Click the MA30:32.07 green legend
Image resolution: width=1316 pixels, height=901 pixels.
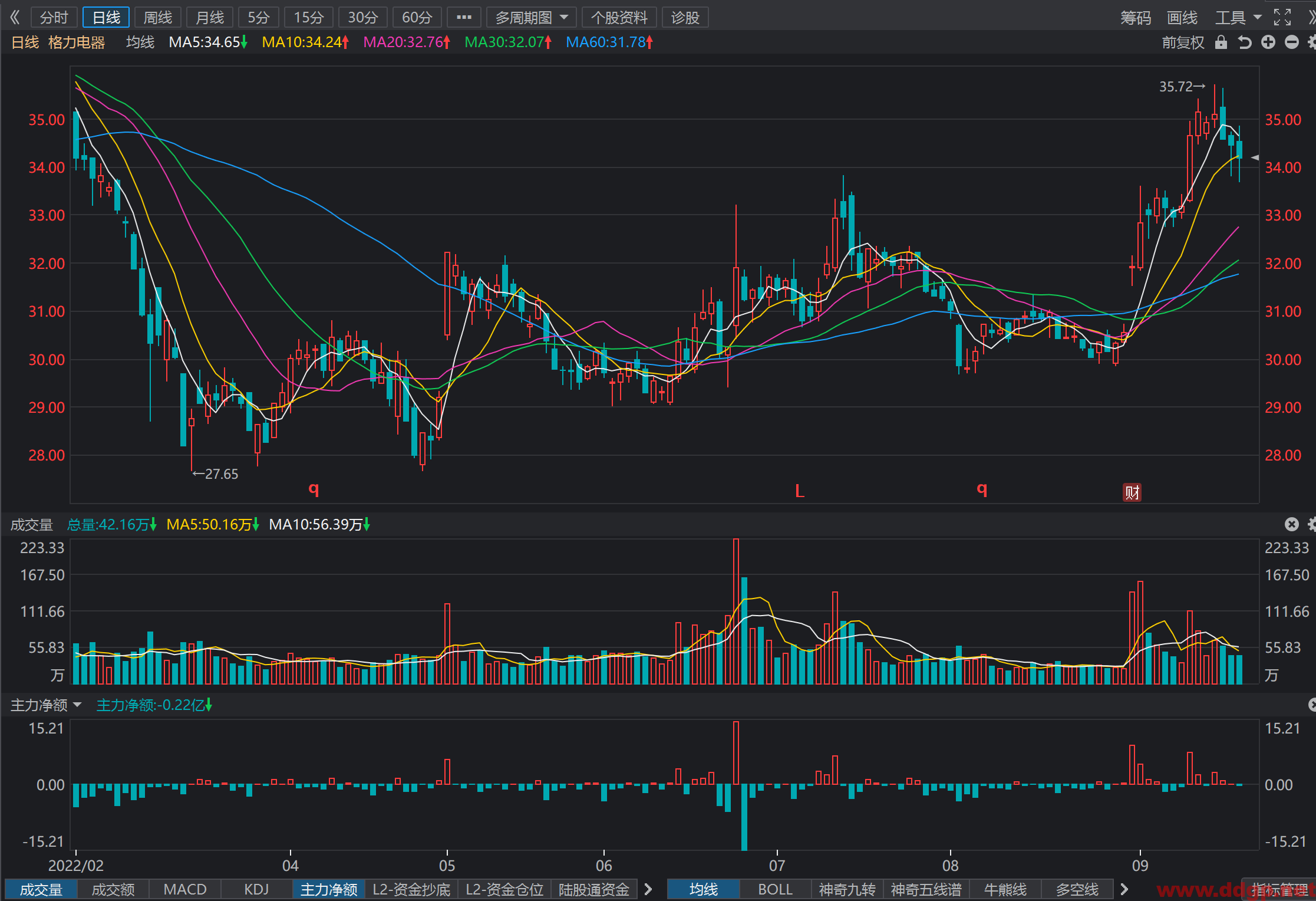point(508,42)
